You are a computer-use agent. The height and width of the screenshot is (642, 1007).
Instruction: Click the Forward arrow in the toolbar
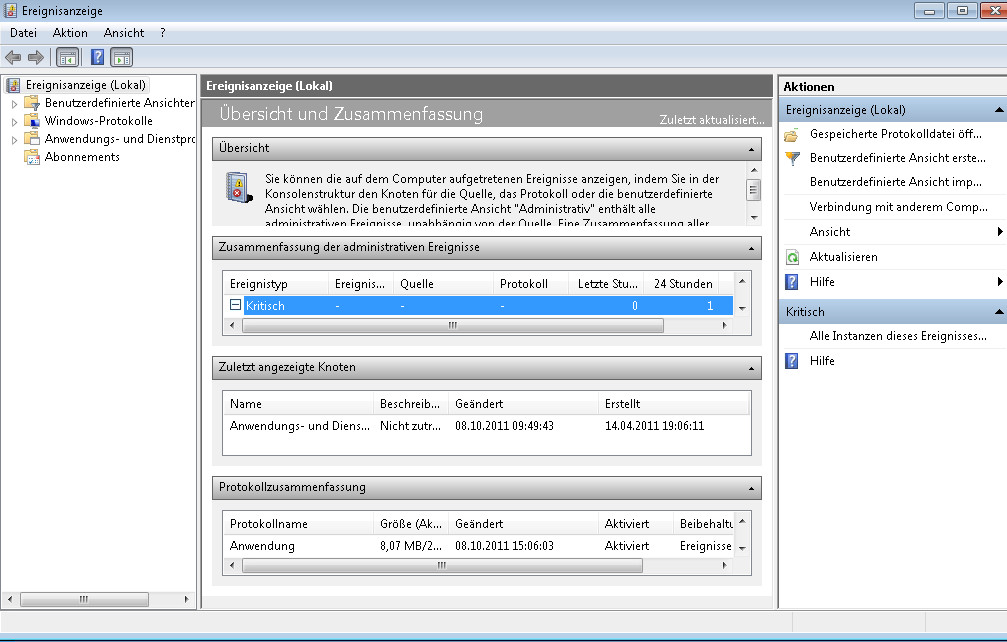[36, 57]
